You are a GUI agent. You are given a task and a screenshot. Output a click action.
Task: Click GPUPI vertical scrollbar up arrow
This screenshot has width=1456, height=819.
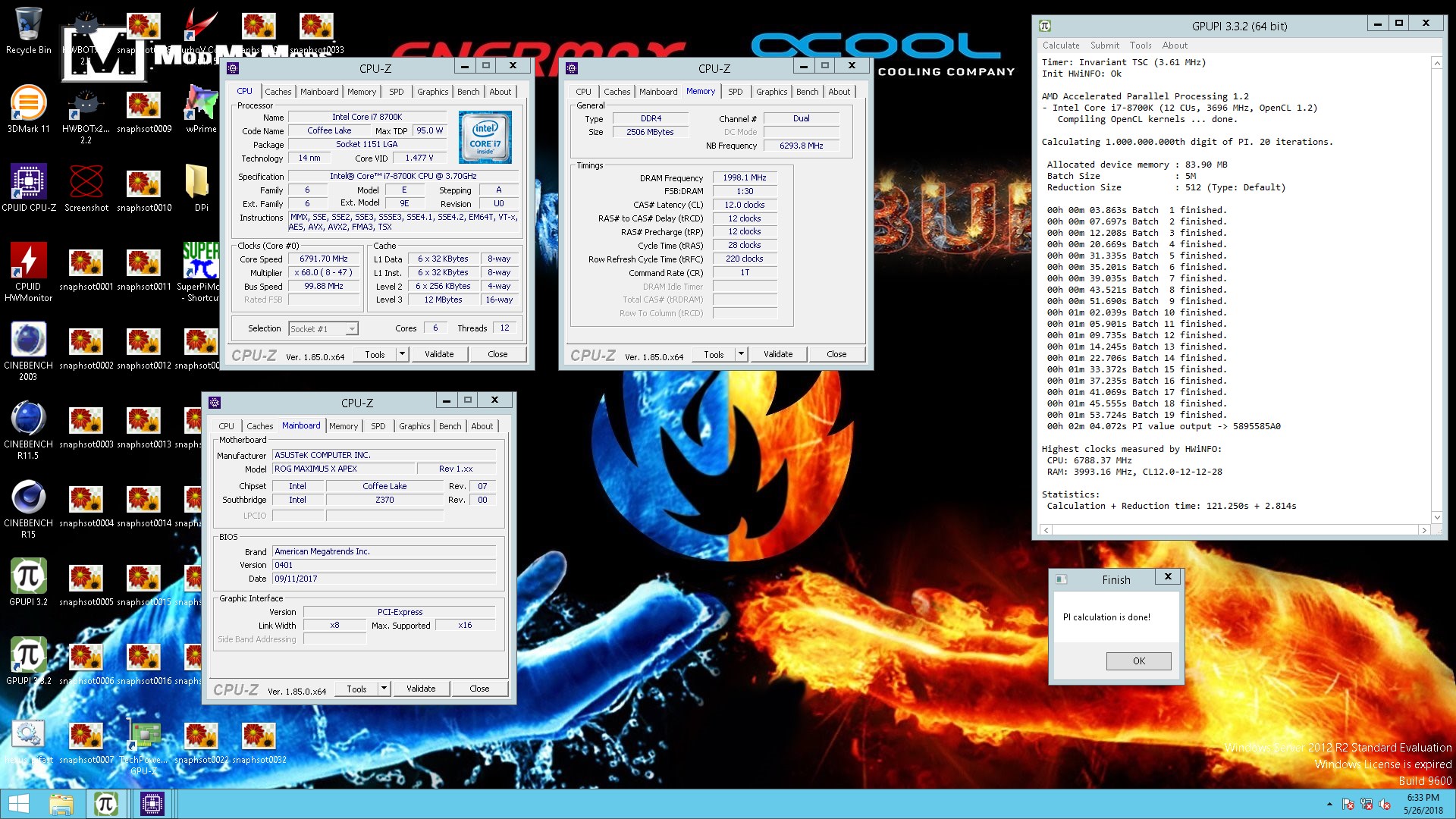tap(1437, 64)
